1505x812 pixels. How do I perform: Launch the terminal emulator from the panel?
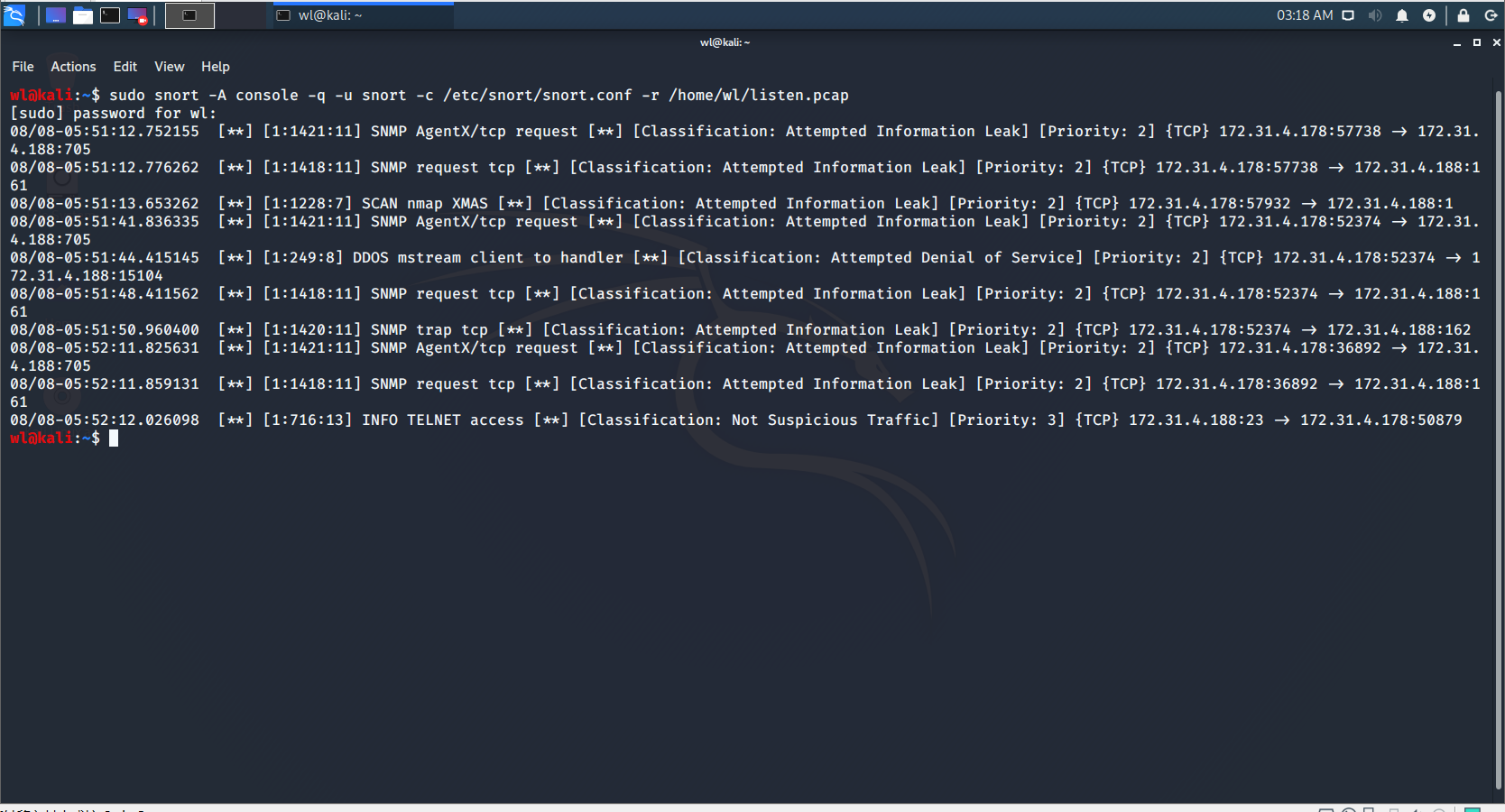click(110, 15)
